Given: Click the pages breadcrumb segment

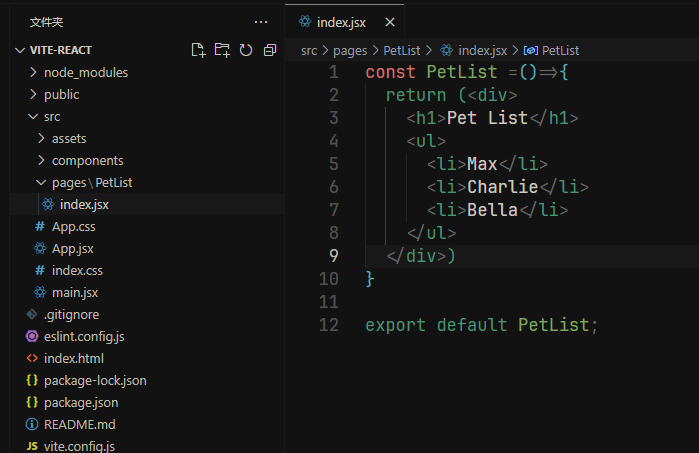Looking at the screenshot, I should tap(350, 50).
